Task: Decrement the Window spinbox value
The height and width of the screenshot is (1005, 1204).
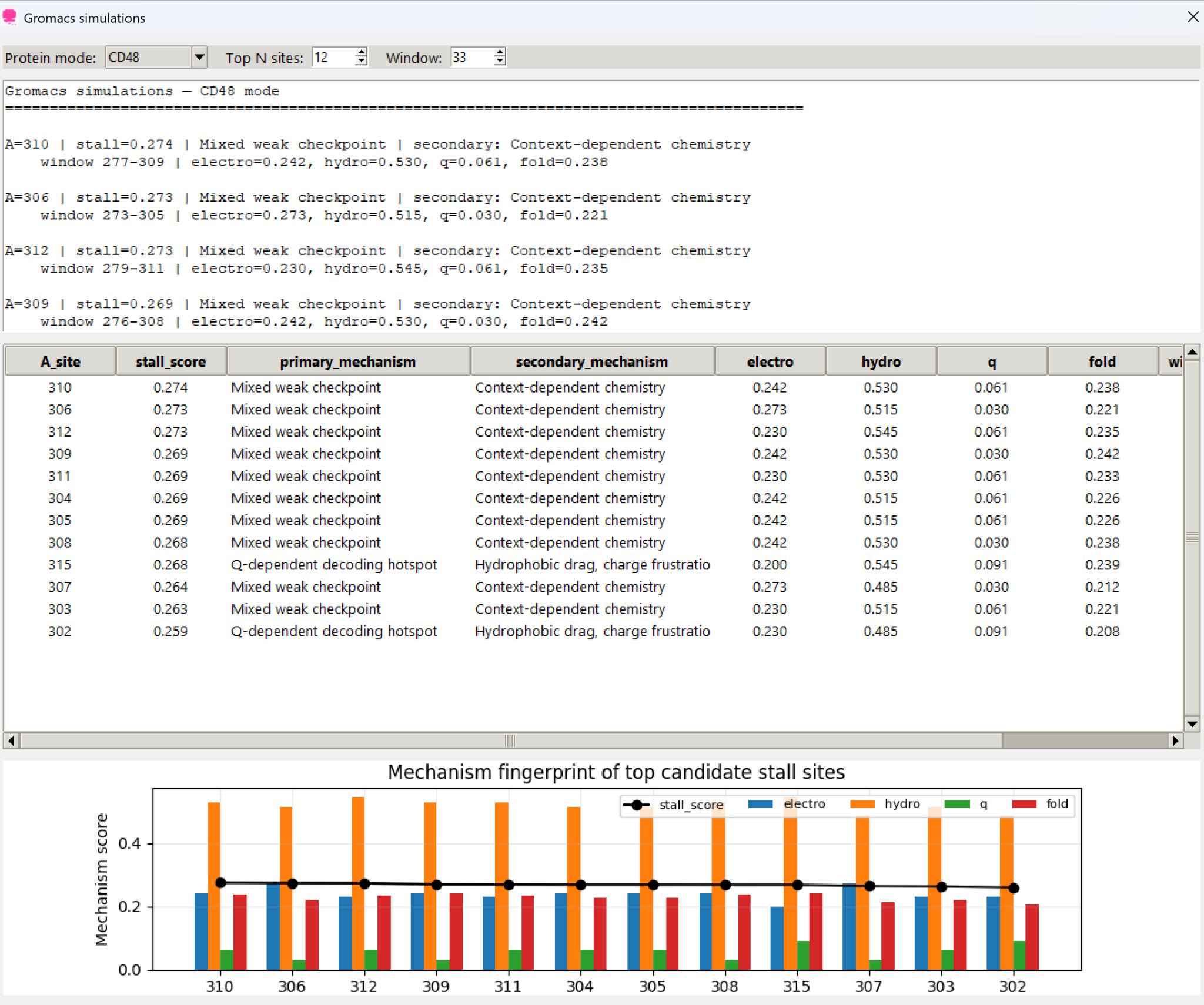Action: click(500, 62)
